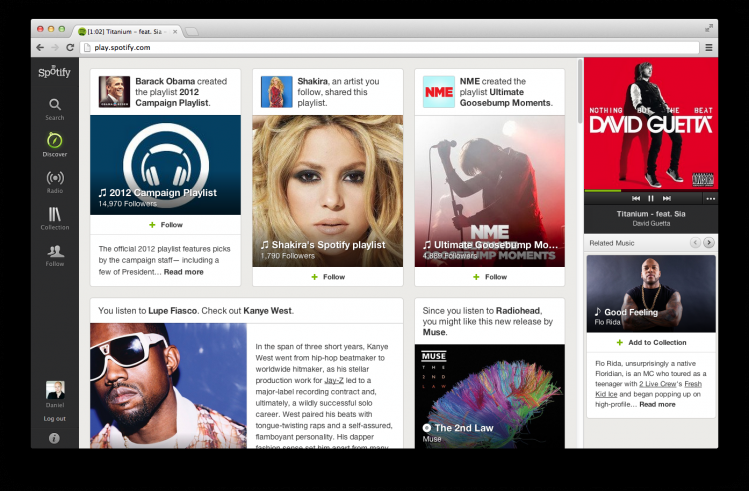Open Search in the Spotify sidebar
Viewport: 749px width, 491px height.
[54, 109]
